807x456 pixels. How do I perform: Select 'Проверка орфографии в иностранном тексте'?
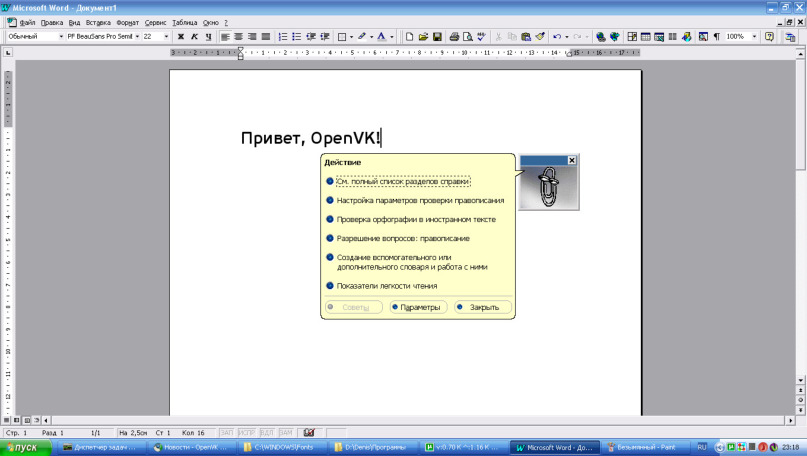coord(416,219)
